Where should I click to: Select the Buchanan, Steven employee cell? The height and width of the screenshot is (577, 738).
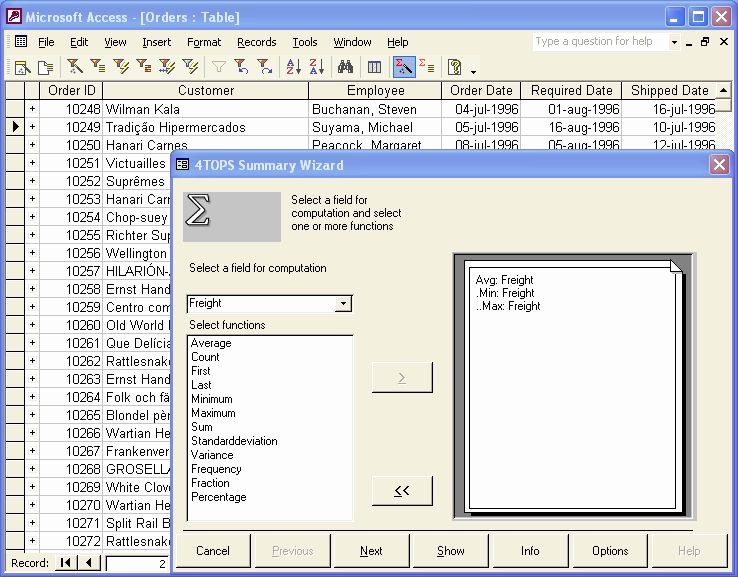tap(375, 109)
